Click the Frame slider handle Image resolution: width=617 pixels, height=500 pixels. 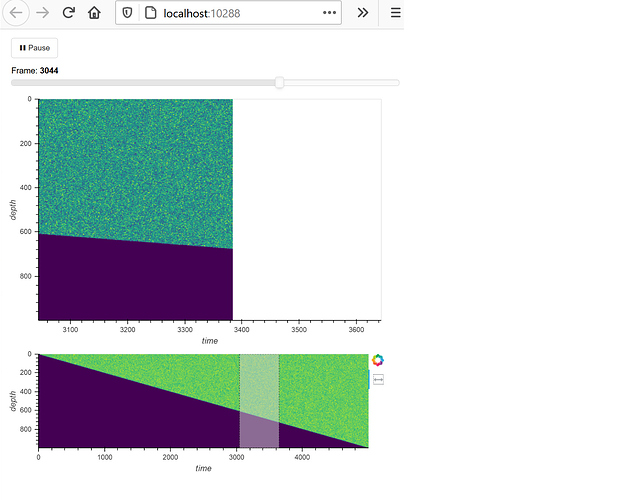tap(279, 83)
